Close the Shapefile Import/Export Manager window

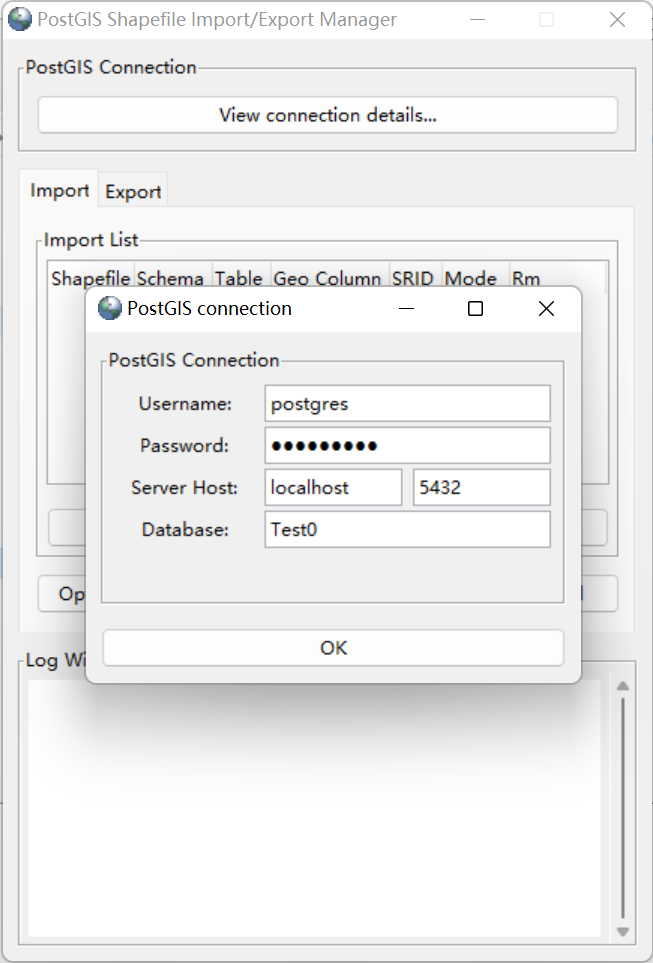(617, 20)
